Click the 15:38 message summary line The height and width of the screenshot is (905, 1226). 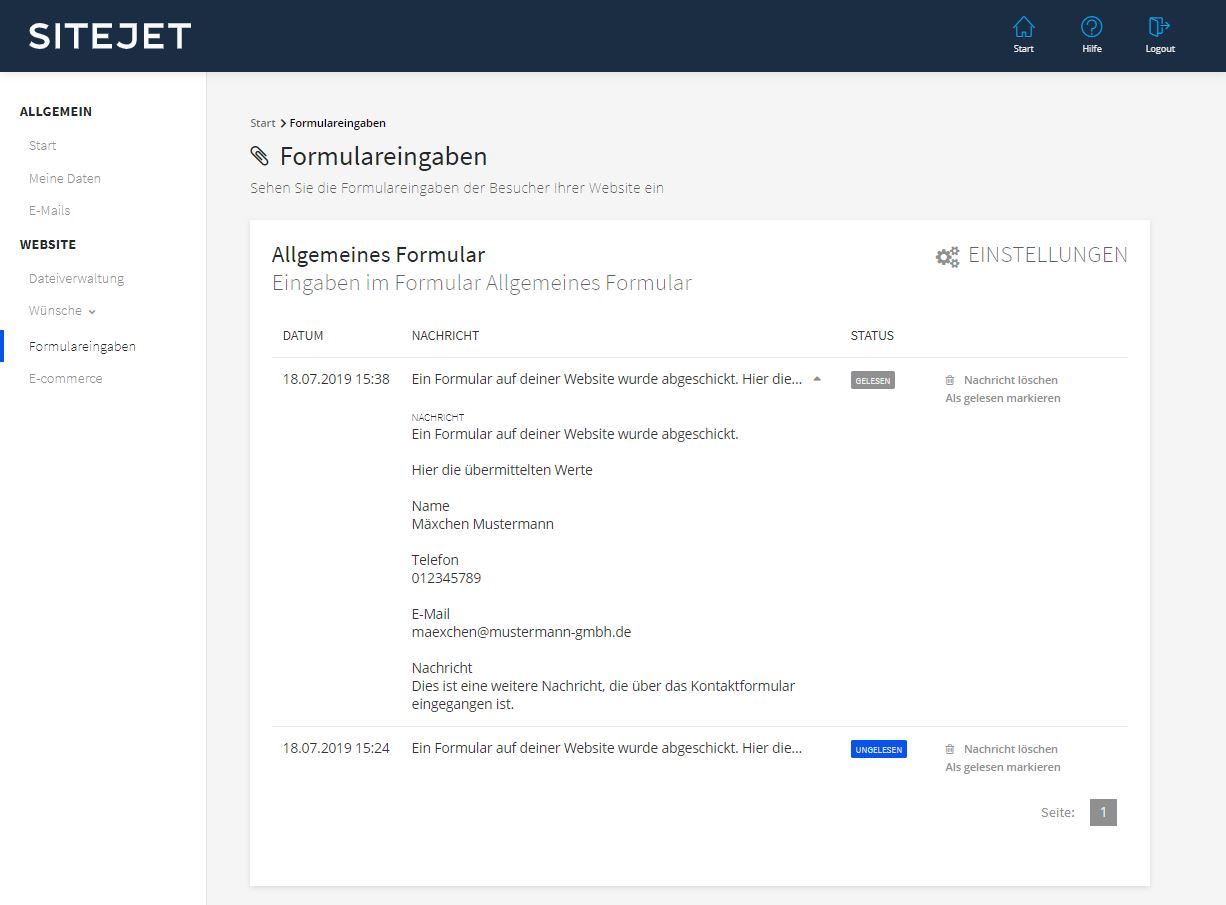tap(607, 379)
